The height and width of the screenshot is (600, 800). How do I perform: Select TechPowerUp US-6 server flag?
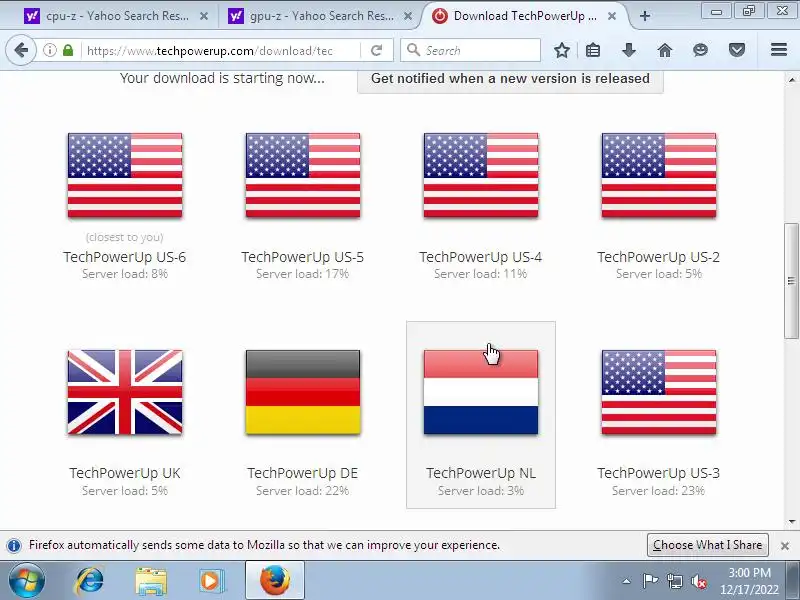tap(125, 175)
